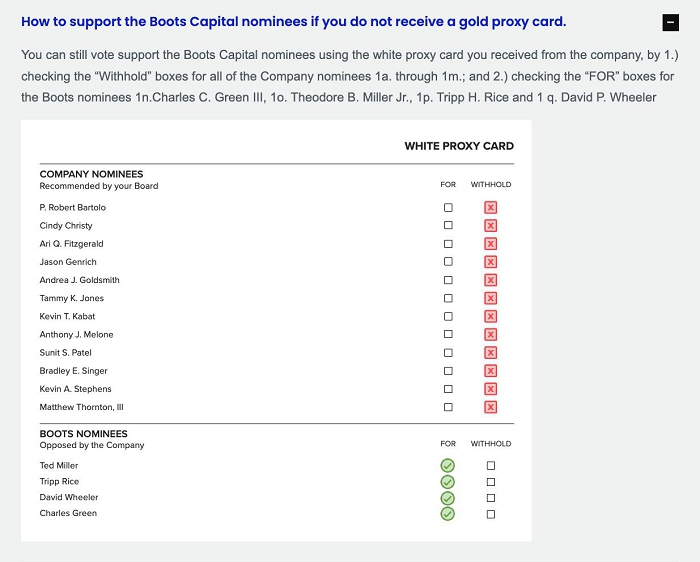This screenshot has height=562, width=700.
Task: Tick the FOR checkbox for Anthony J. Melone
Action: (x=448, y=334)
